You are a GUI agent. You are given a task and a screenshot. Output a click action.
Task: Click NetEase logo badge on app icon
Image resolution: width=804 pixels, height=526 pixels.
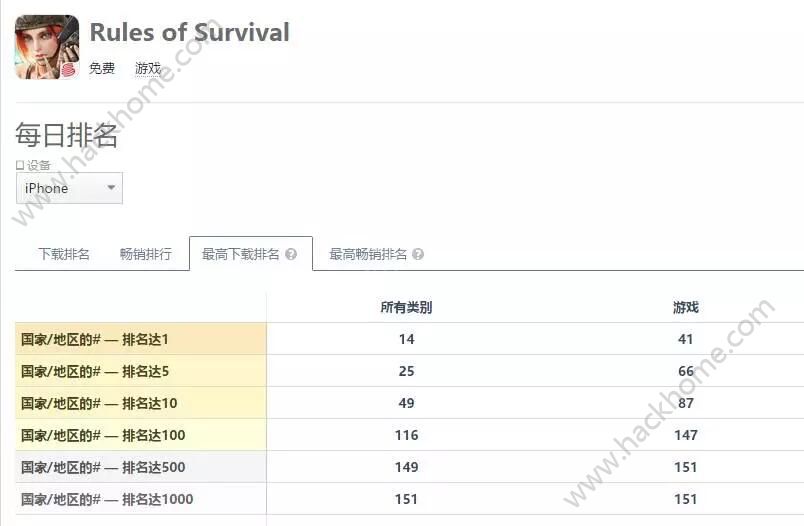click(x=68, y=70)
